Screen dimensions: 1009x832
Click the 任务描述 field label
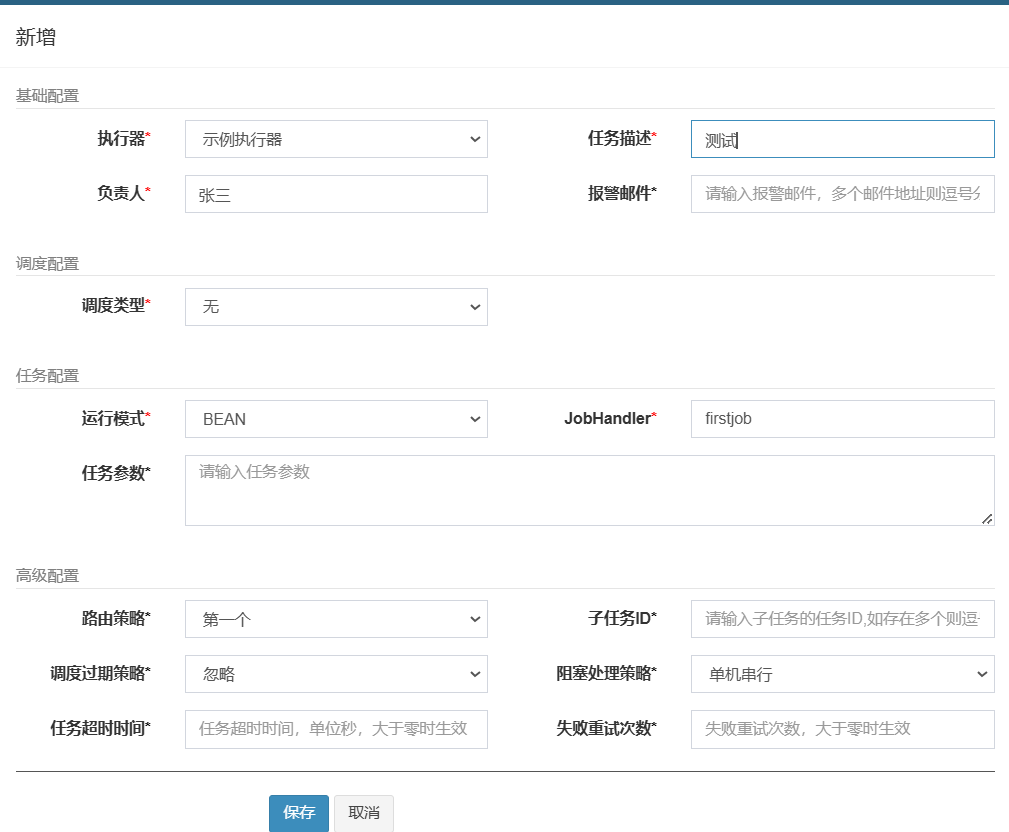point(622,138)
